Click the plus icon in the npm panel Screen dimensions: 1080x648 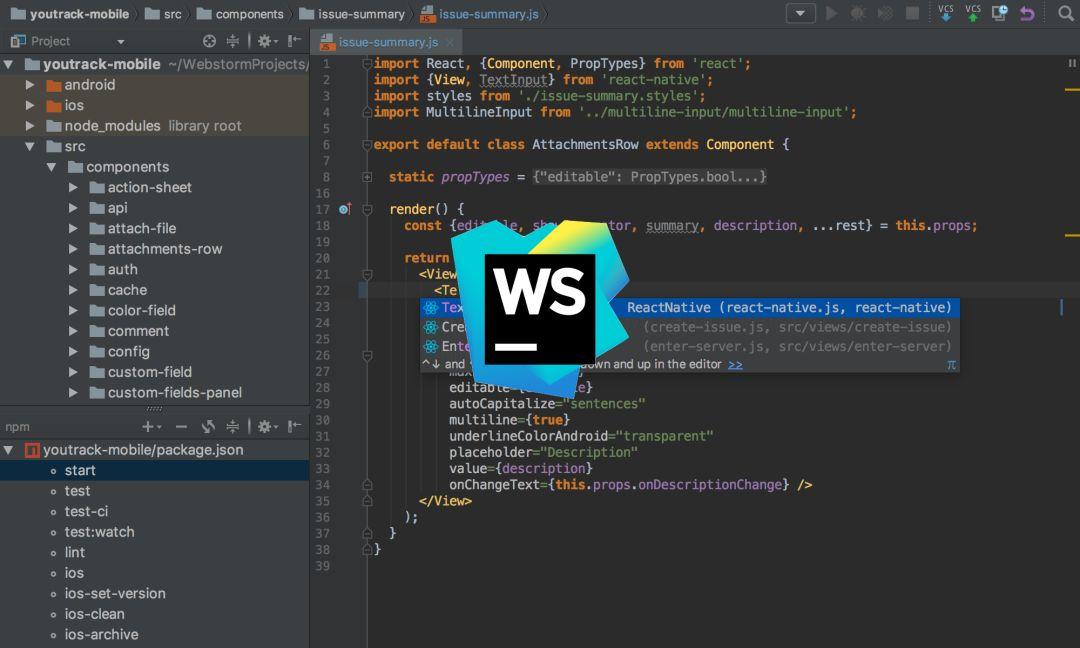point(151,427)
